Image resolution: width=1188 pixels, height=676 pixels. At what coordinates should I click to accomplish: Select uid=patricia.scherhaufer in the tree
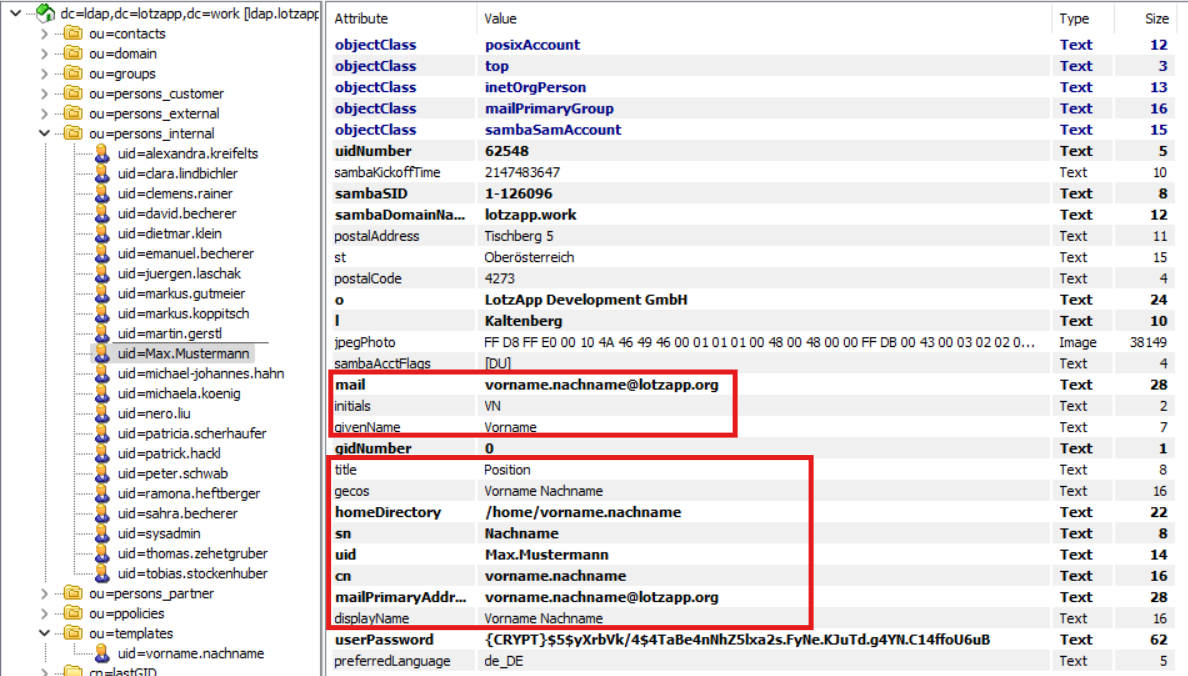[x=191, y=433]
